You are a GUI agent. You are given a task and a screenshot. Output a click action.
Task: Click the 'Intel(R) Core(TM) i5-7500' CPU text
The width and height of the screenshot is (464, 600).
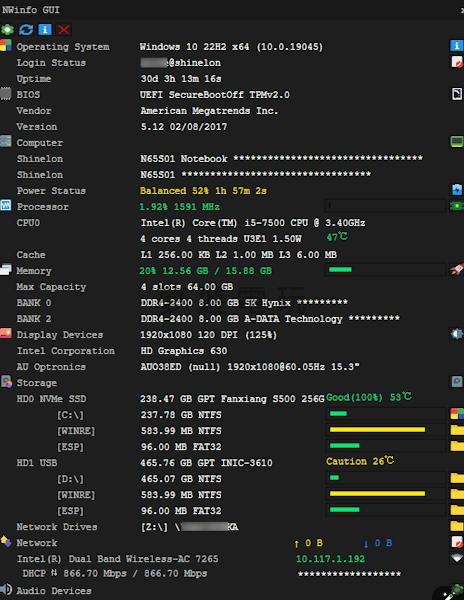coord(212,223)
